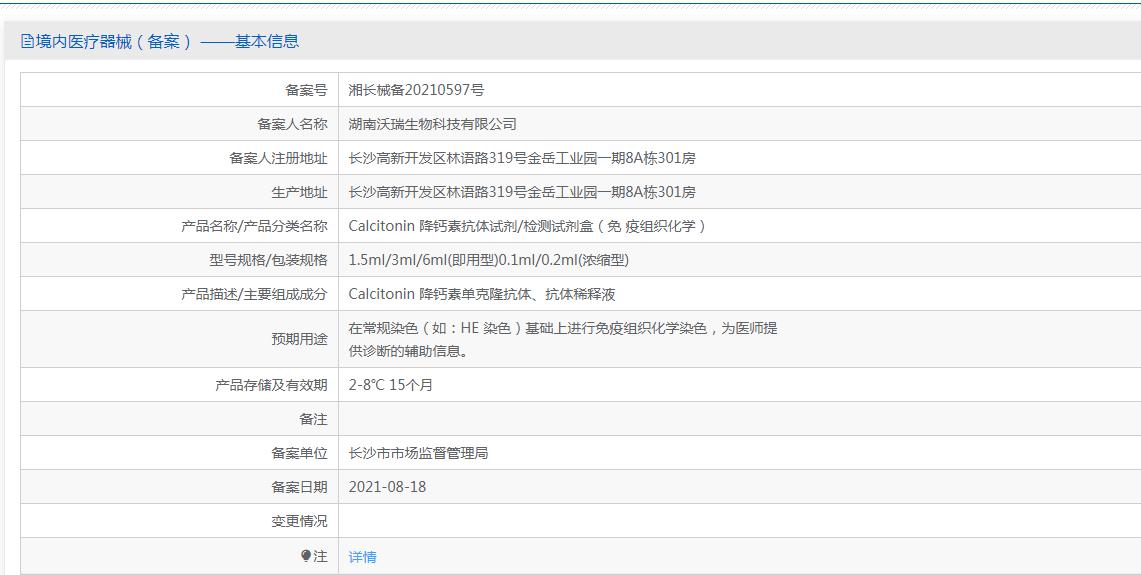1141x575 pixels.
Task: Click the 产品描述/主要组成成分 label
Action: tap(254, 294)
